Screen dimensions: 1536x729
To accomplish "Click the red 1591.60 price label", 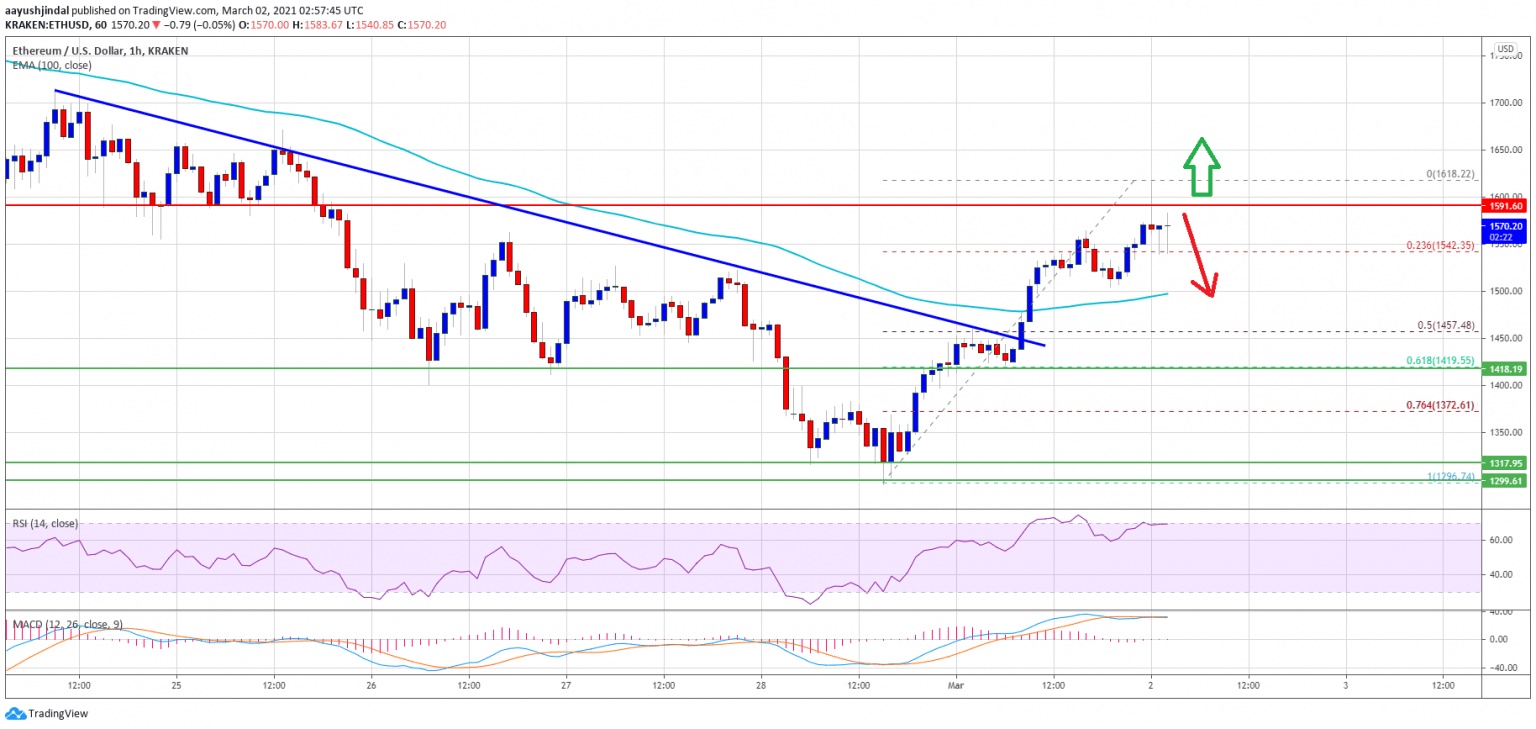I will click(1503, 206).
